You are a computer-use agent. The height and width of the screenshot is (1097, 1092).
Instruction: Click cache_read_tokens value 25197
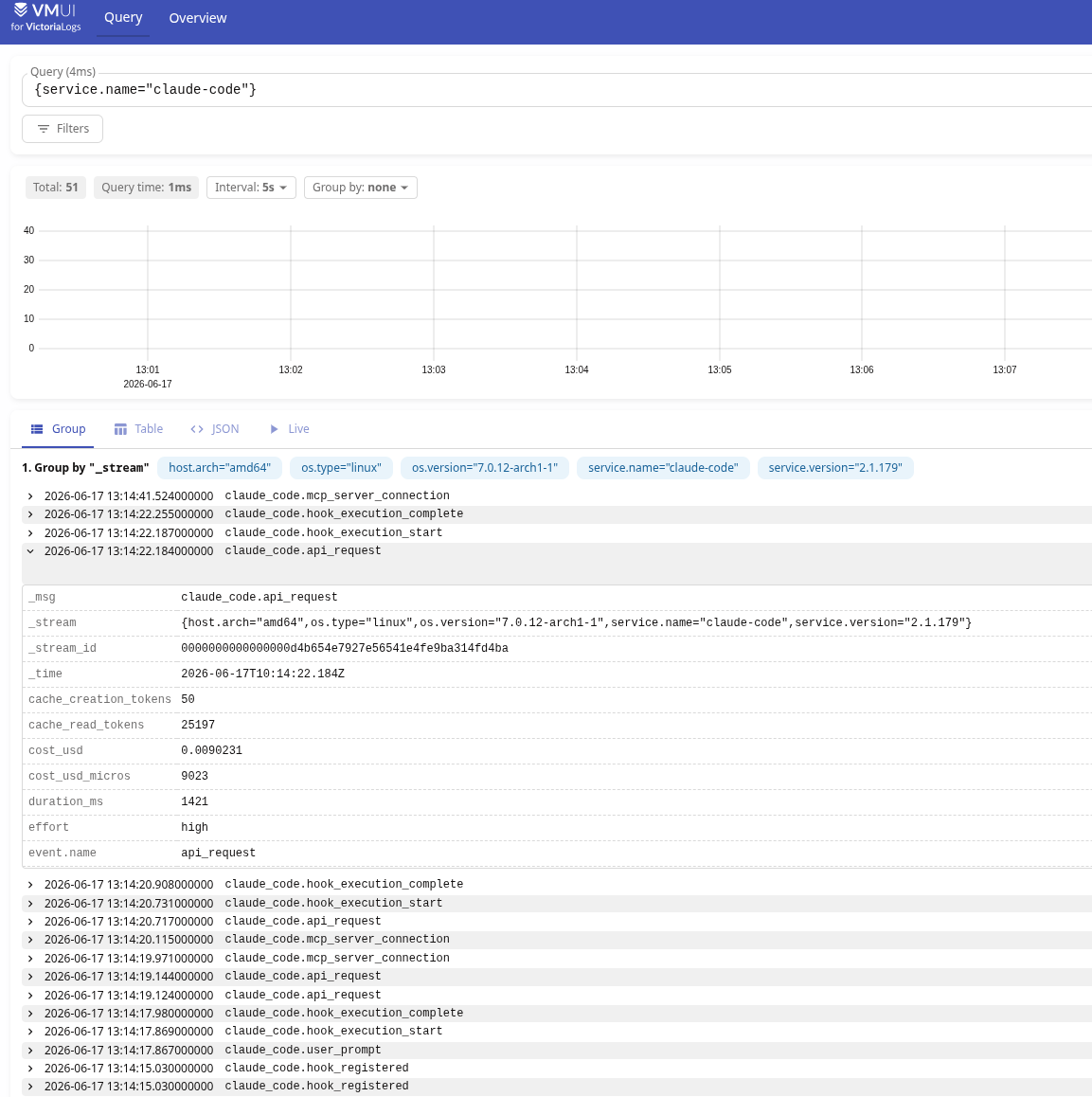[x=198, y=725]
